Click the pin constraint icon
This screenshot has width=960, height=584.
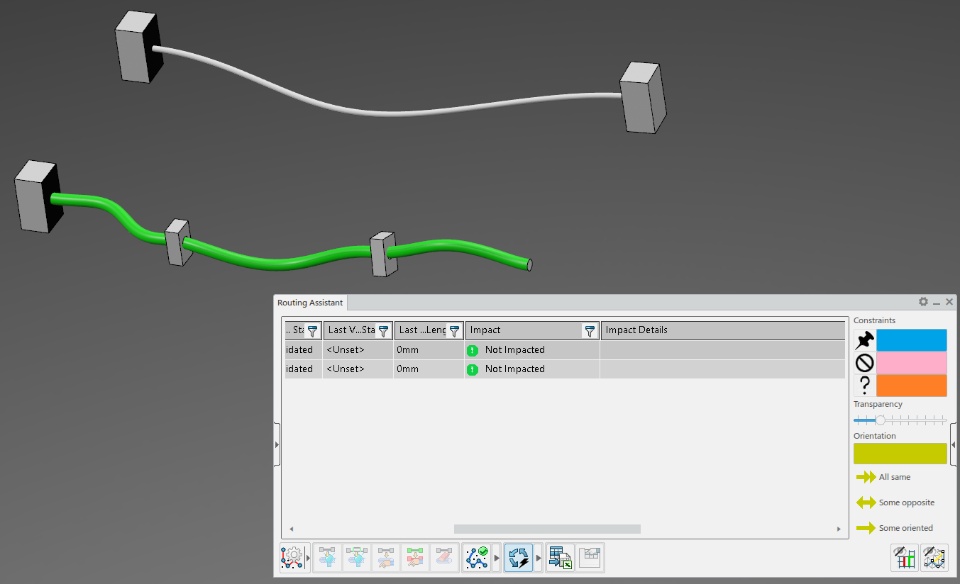point(864,340)
